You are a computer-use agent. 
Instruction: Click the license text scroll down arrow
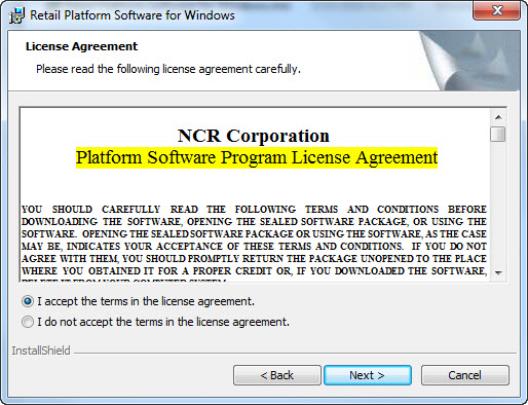(x=498, y=273)
